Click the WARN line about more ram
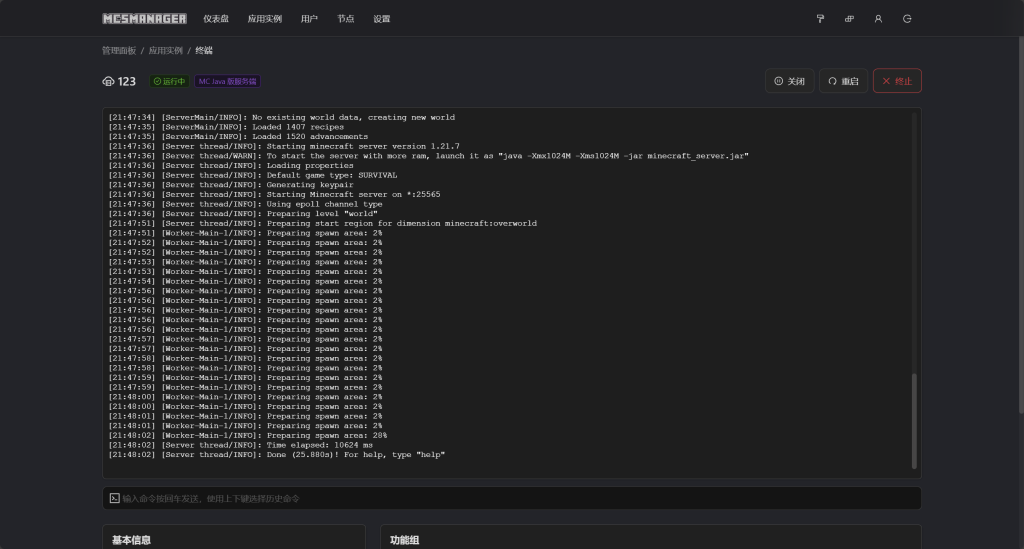This screenshot has width=1024, height=549. (x=428, y=156)
